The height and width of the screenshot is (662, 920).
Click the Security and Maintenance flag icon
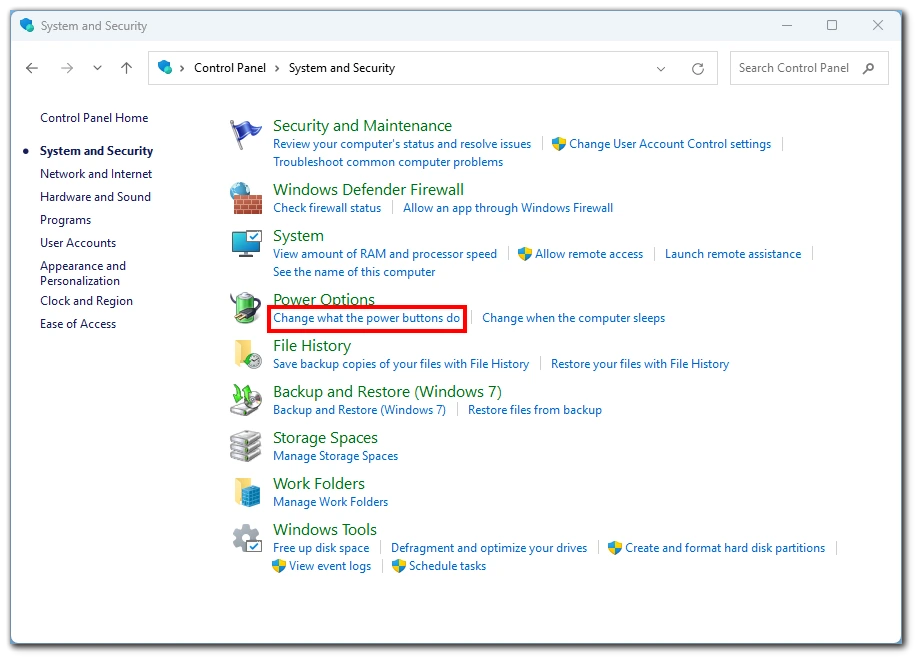(245, 134)
